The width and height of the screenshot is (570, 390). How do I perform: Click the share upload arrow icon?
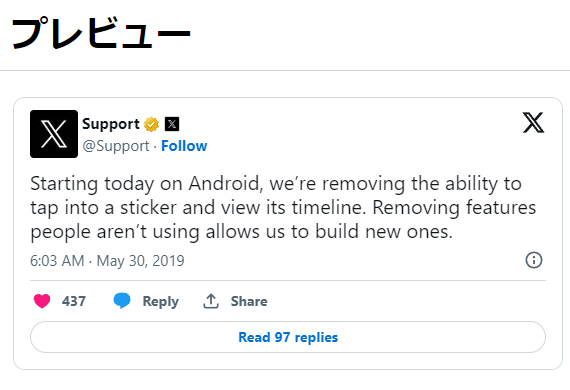tap(211, 301)
